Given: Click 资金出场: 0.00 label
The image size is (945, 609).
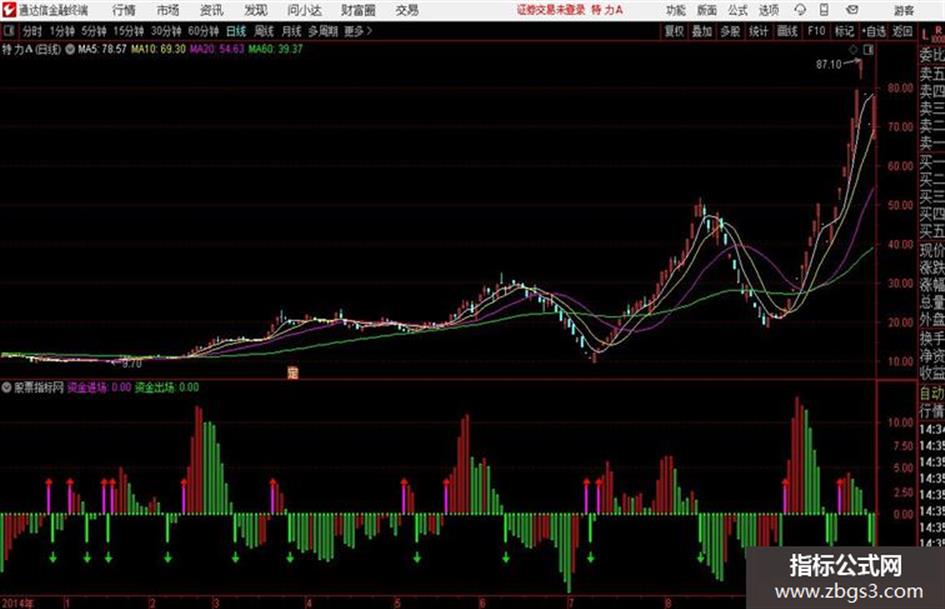Looking at the screenshot, I should 167,387.
